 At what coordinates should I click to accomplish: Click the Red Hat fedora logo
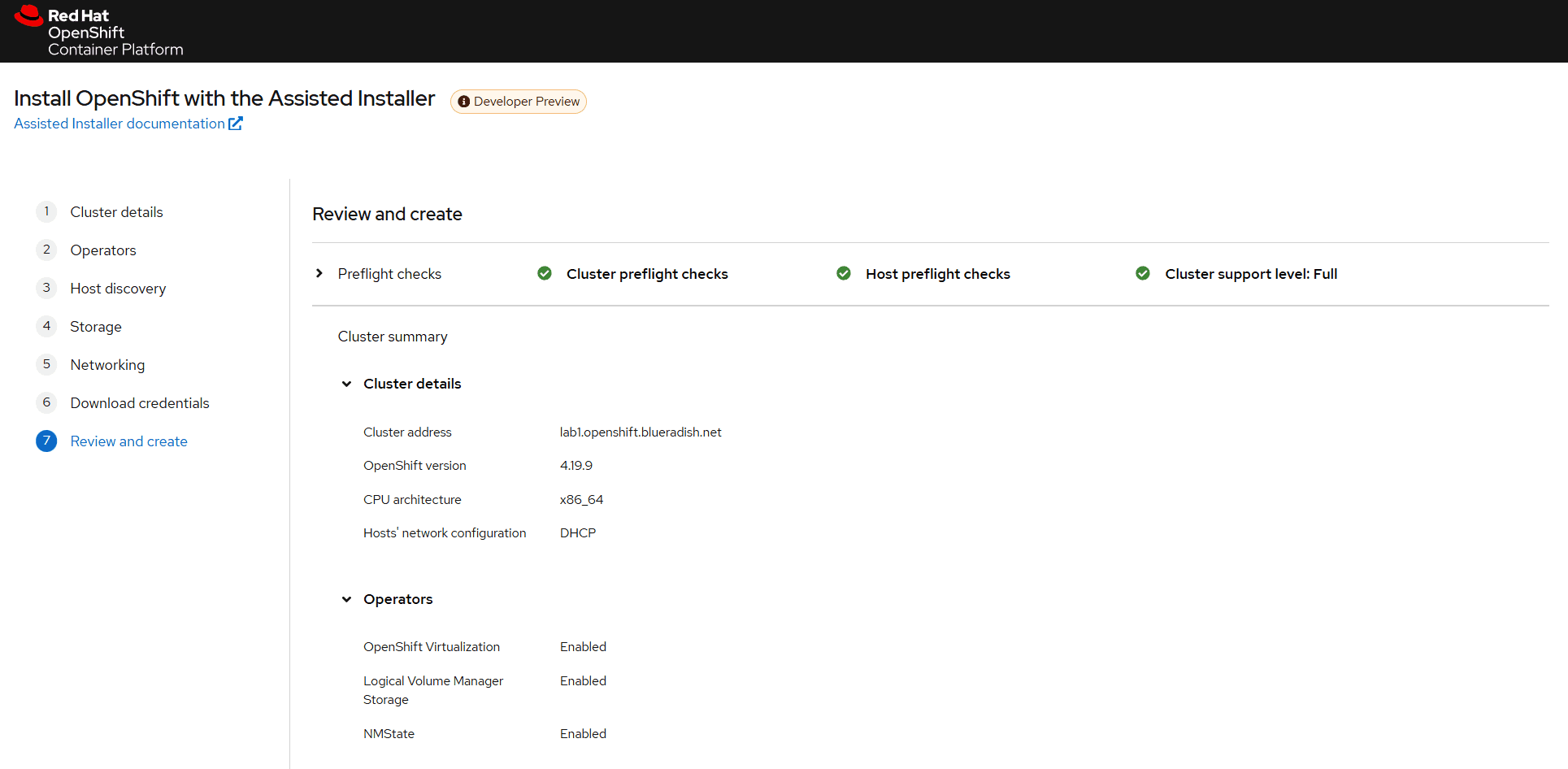(x=28, y=15)
